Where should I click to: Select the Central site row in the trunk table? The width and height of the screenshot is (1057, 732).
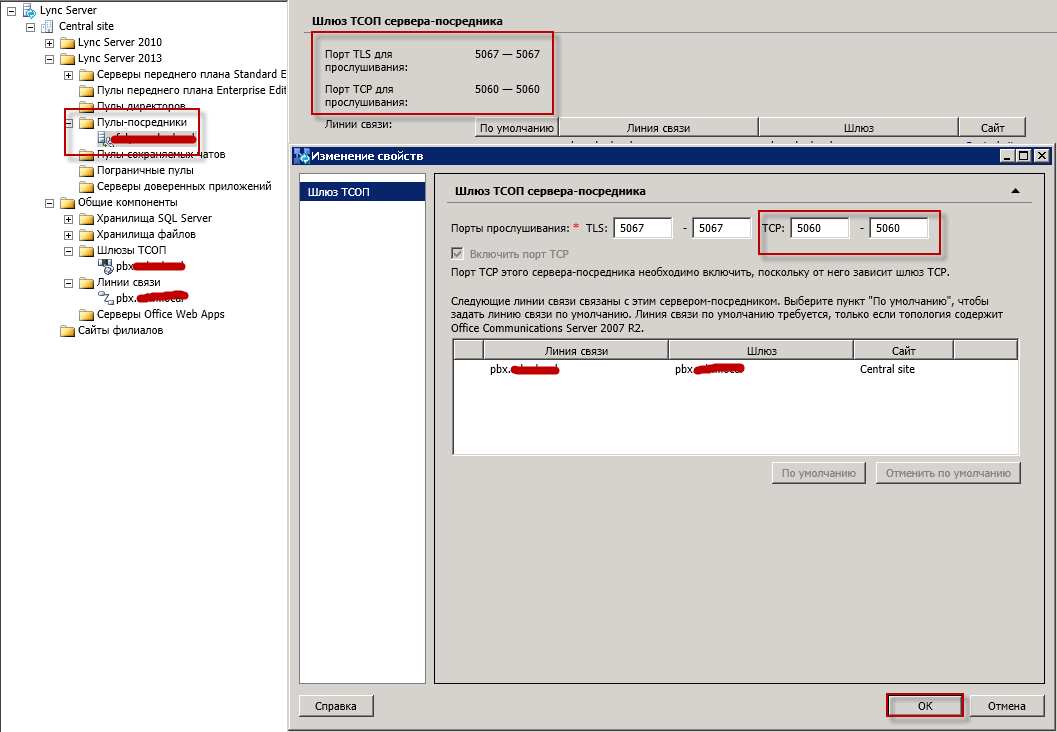(x=886, y=369)
